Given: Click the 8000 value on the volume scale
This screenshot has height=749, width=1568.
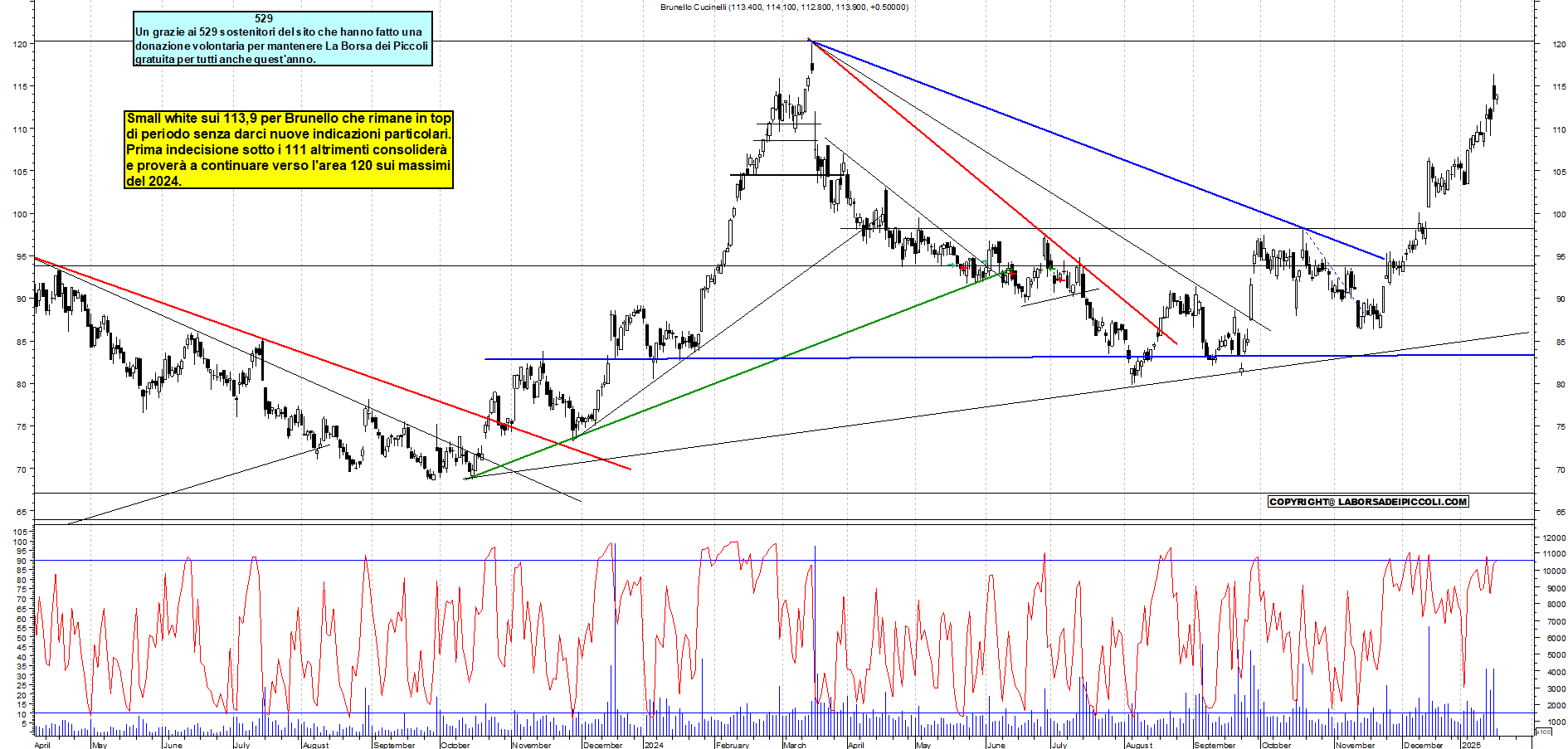Looking at the screenshot, I should click(1556, 605).
